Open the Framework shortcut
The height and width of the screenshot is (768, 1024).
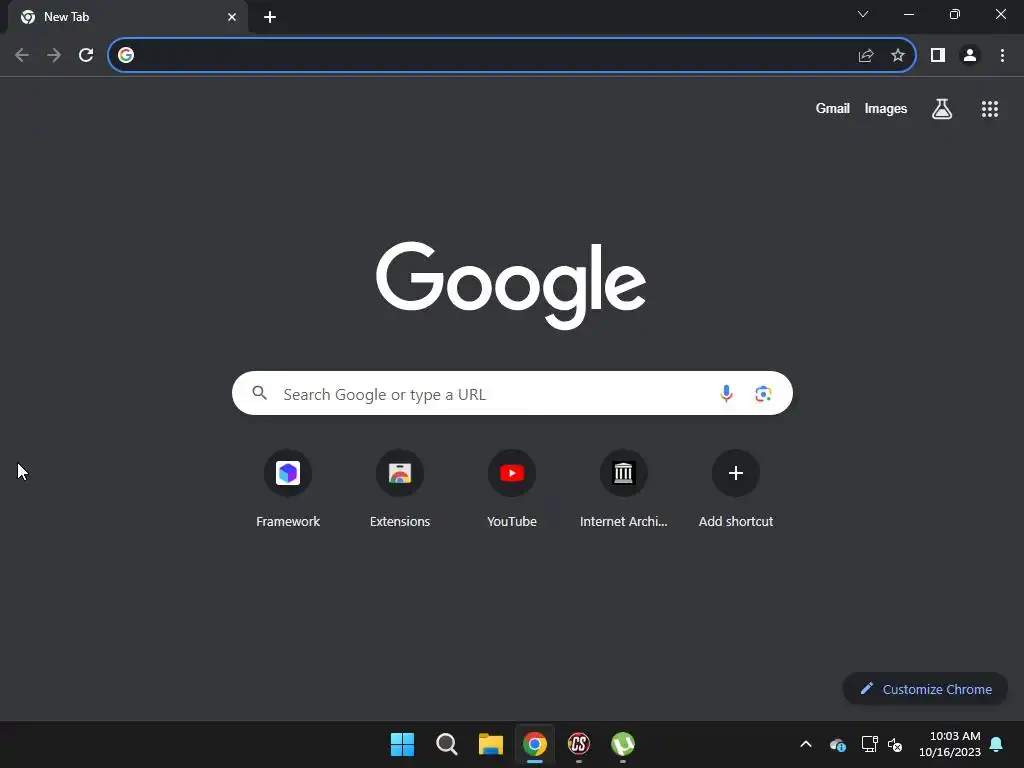[x=288, y=488]
